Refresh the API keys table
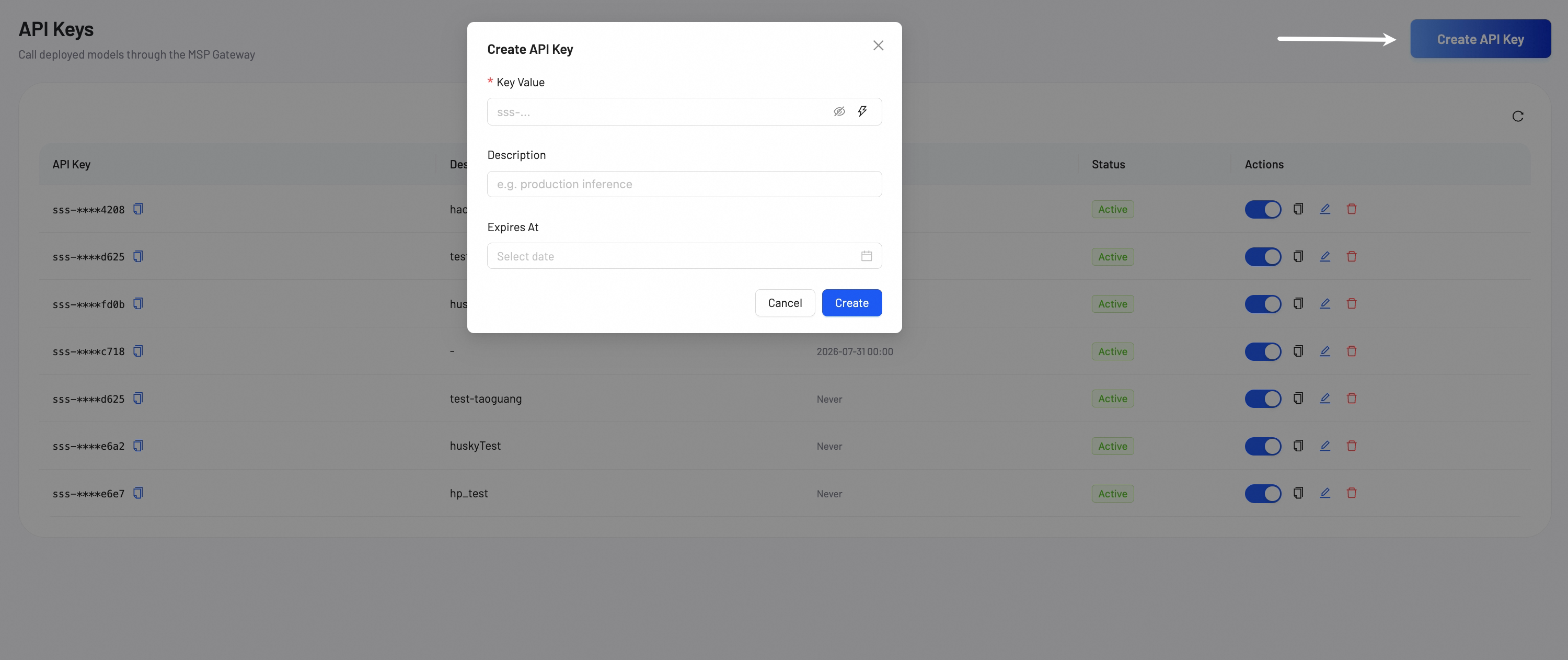The image size is (1568, 660). click(x=1517, y=116)
